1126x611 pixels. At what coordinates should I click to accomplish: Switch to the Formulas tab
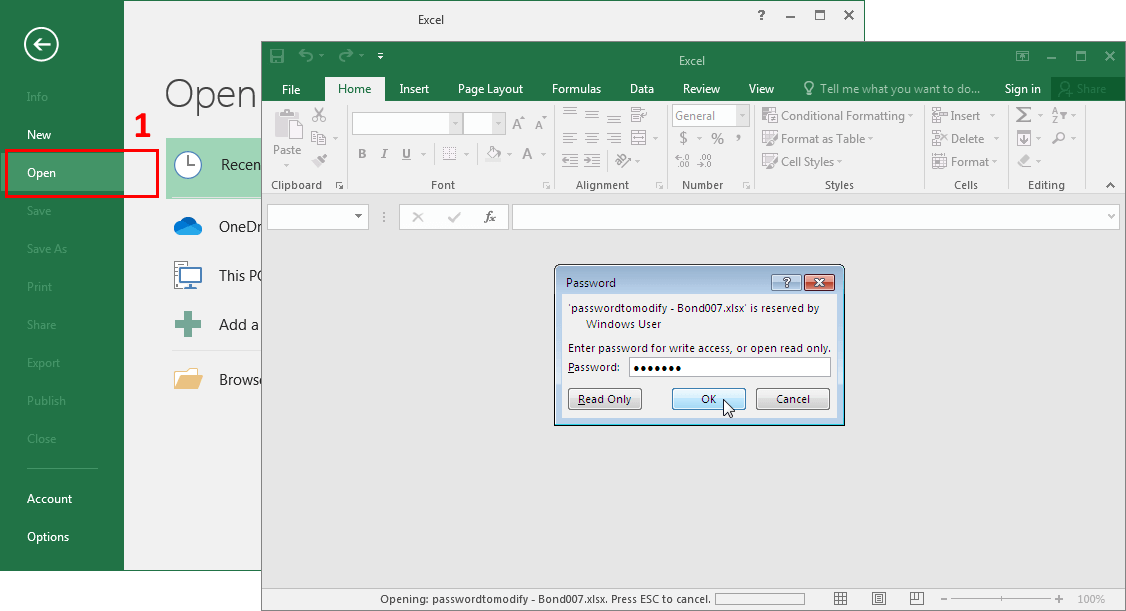click(576, 89)
